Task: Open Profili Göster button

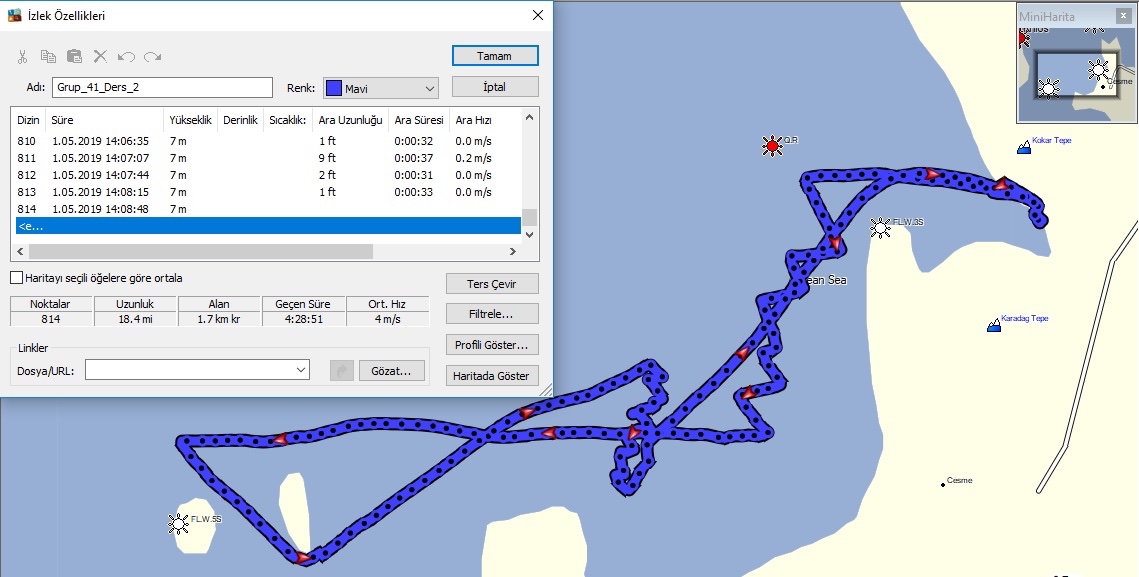Action: [x=492, y=344]
